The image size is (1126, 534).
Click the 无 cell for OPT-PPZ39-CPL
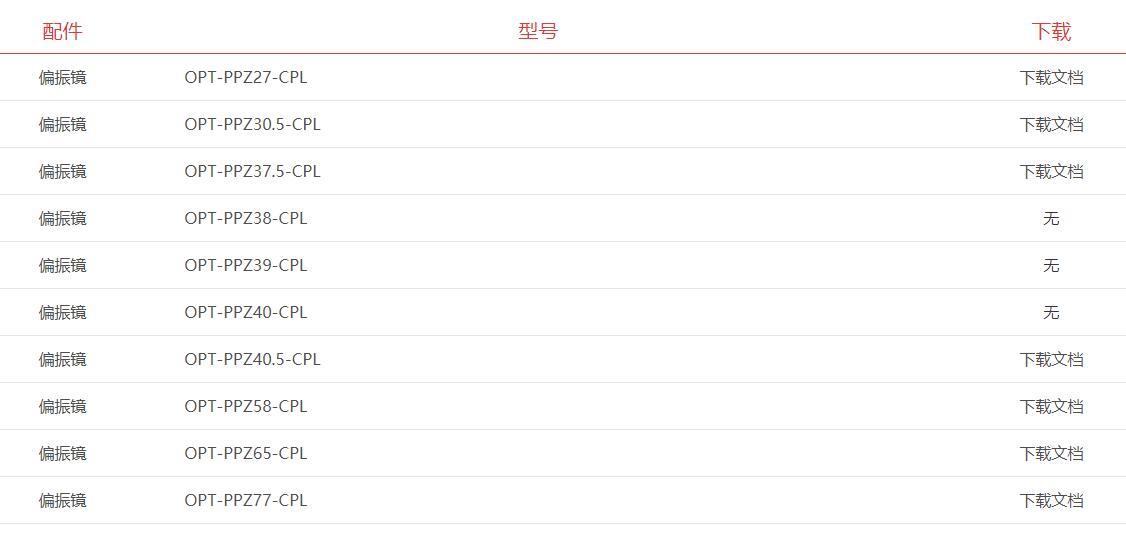pyautogui.click(x=1051, y=266)
